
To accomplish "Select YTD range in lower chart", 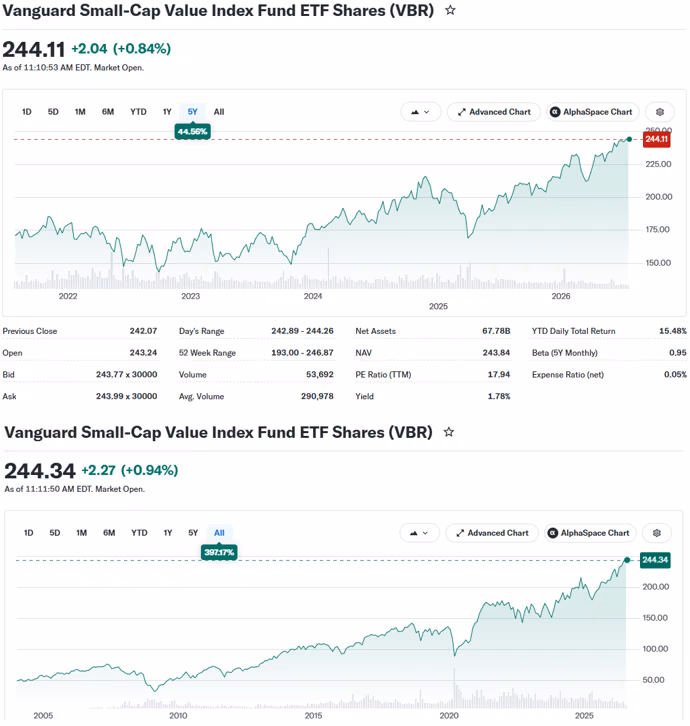I will [139, 532].
